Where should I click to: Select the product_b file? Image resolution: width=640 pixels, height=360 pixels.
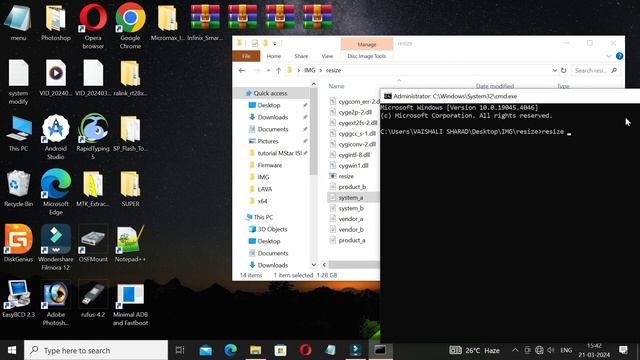352,187
